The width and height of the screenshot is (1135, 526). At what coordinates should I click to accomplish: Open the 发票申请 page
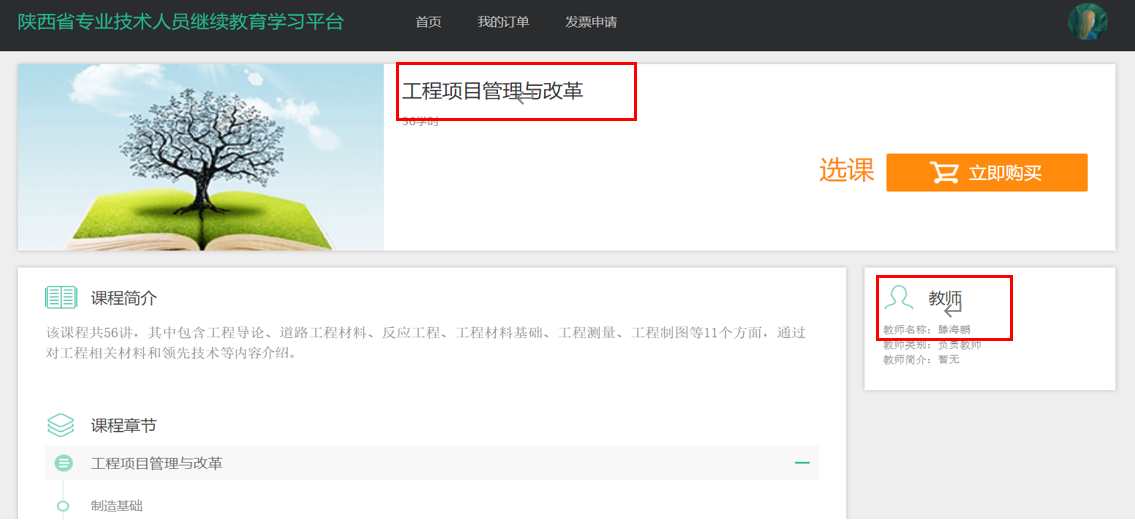pos(591,22)
